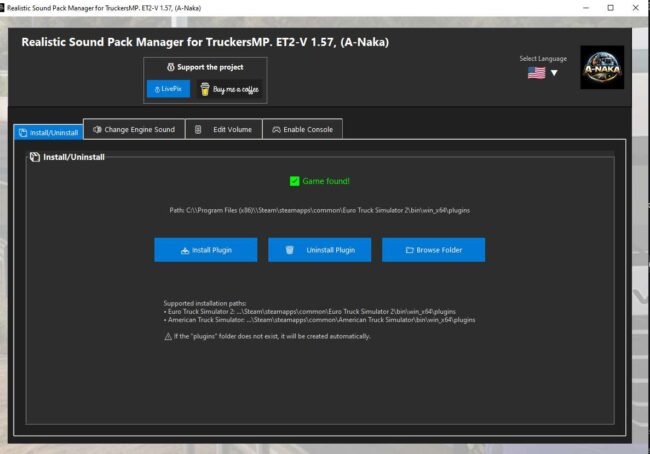Open Browse Folder button
Screen dimensions: 650x454
point(433,250)
